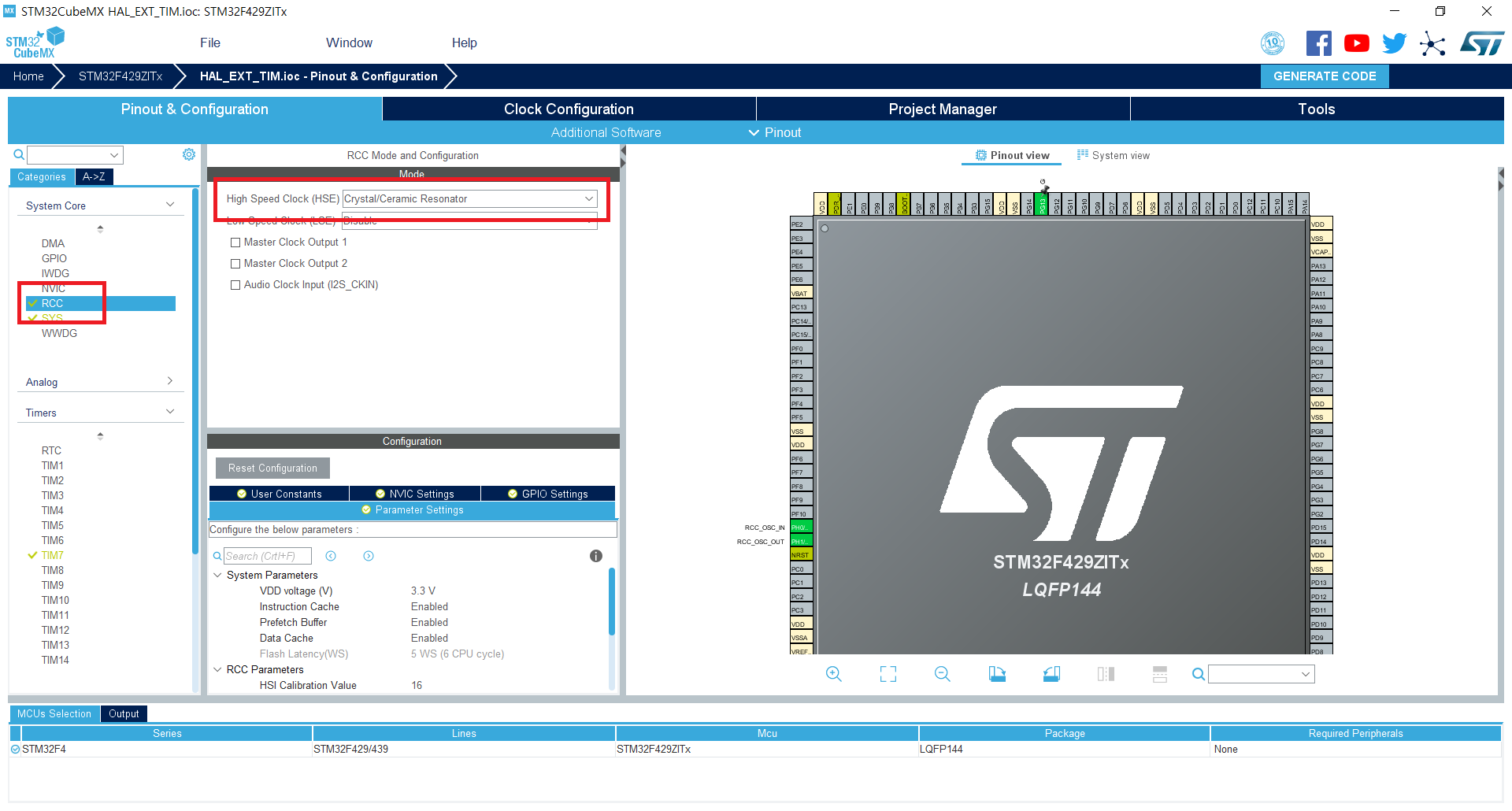
Task: Click the Categories panel vertical scrollbar
Action: (x=195, y=370)
